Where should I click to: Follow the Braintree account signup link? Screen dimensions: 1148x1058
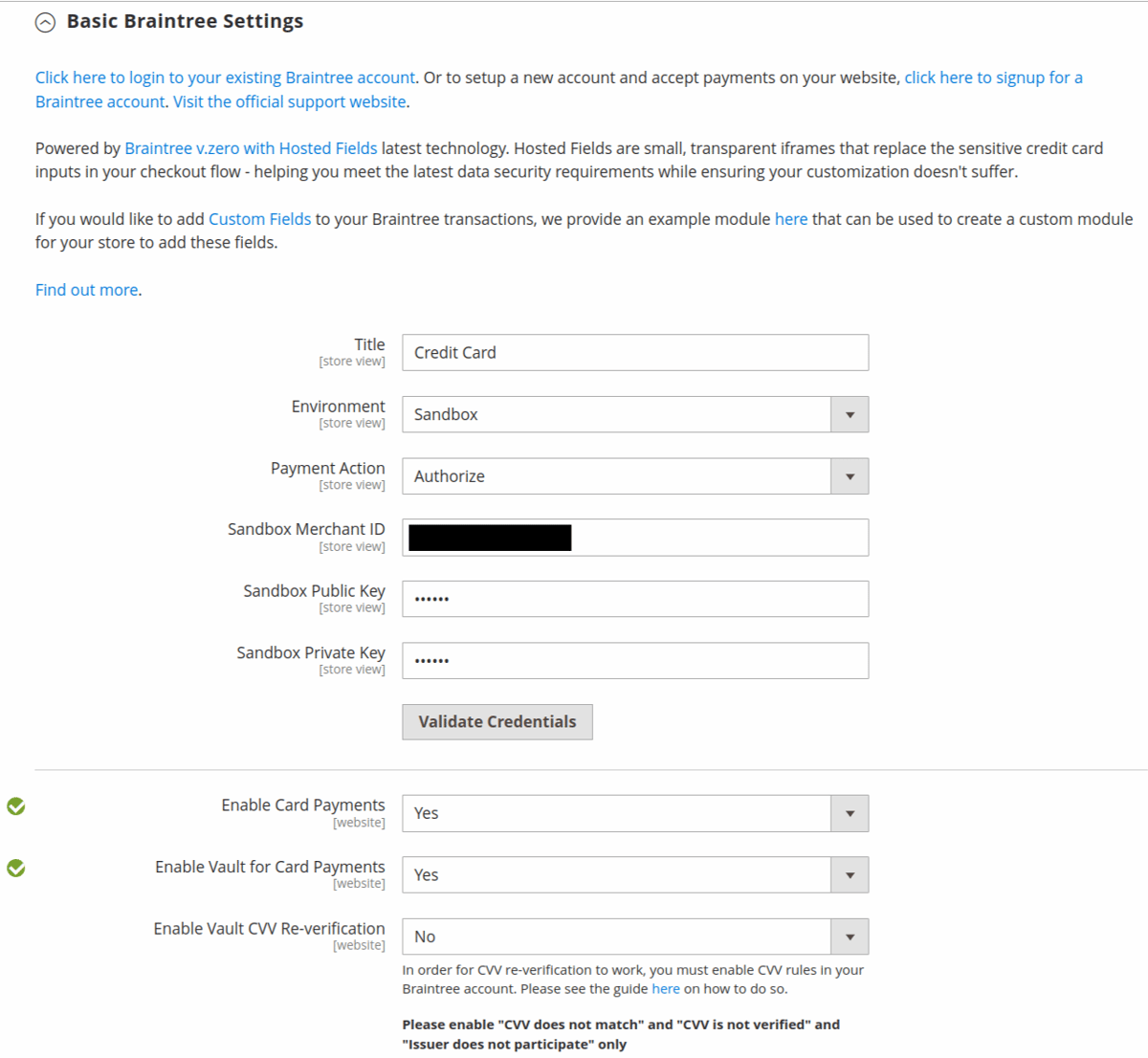click(993, 77)
